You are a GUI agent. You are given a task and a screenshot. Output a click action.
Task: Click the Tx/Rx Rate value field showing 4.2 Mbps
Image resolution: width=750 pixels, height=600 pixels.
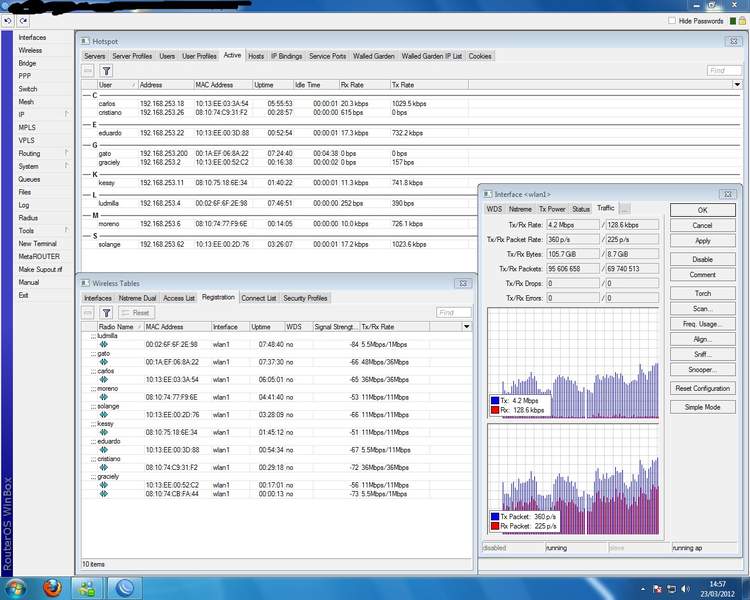coord(573,225)
